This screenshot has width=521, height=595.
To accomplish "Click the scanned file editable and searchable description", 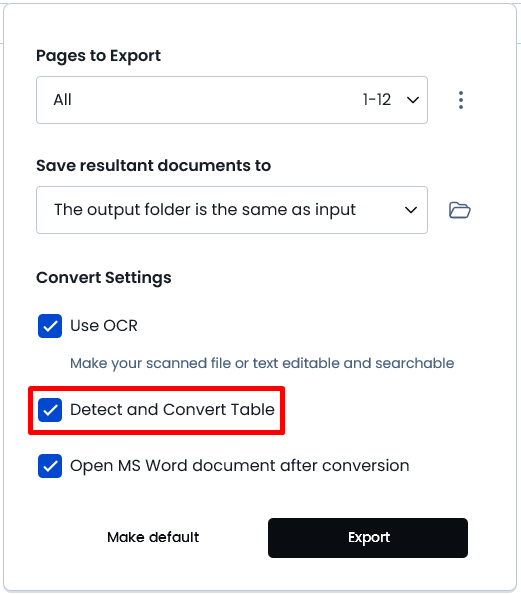I will pyautogui.click(x=262, y=363).
